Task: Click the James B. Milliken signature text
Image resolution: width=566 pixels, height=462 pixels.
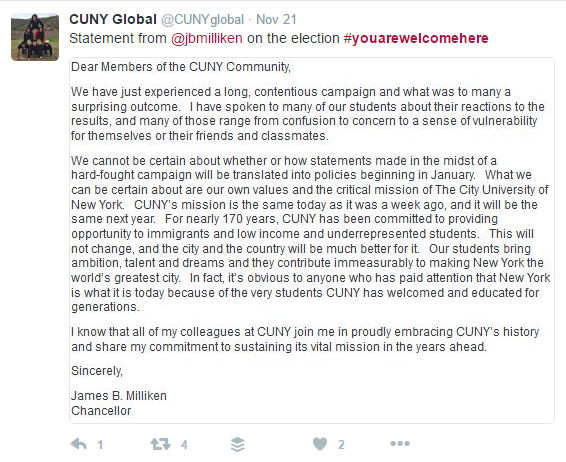Action: [119, 396]
